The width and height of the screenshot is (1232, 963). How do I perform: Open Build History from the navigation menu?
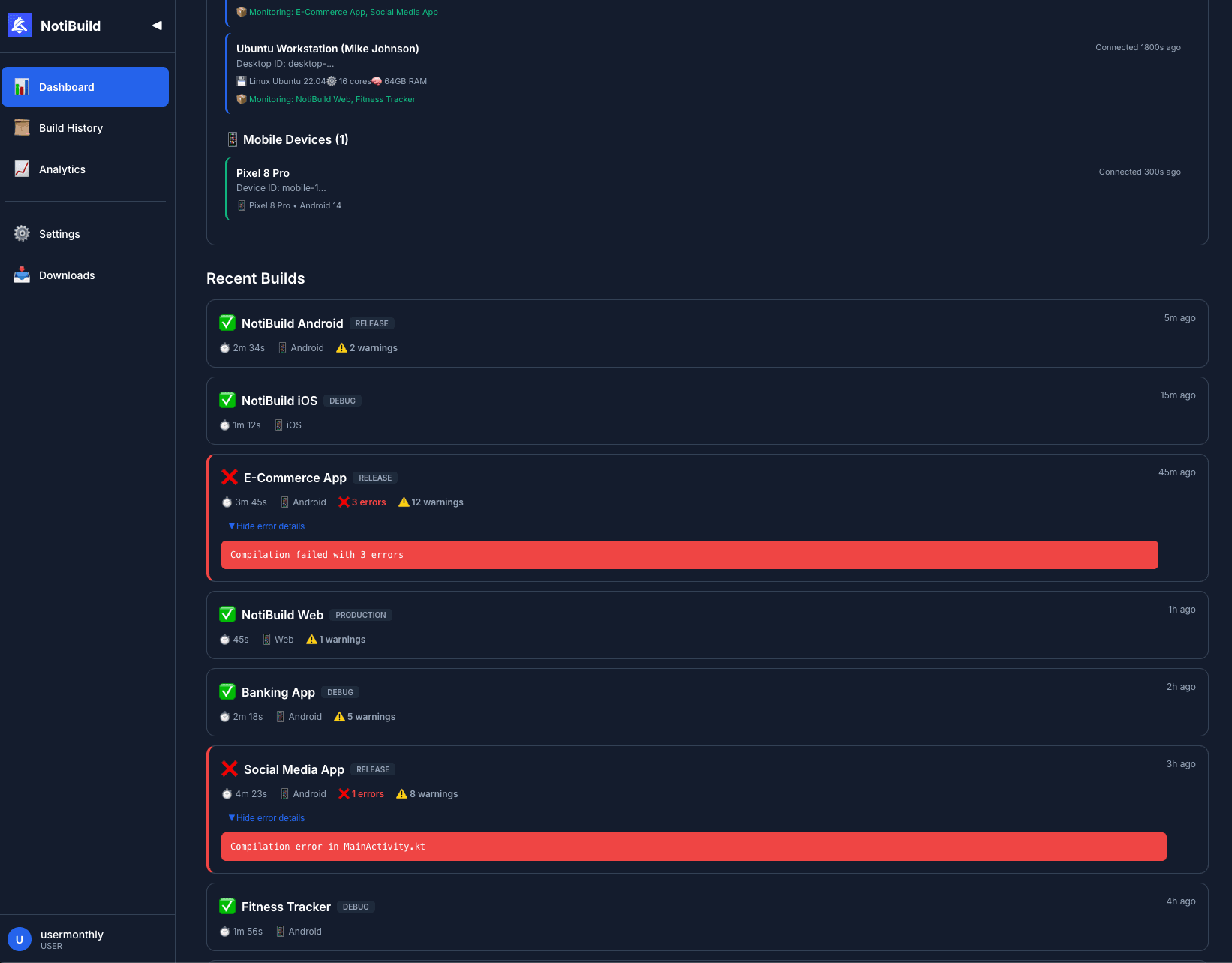pyautogui.click(x=71, y=127)
